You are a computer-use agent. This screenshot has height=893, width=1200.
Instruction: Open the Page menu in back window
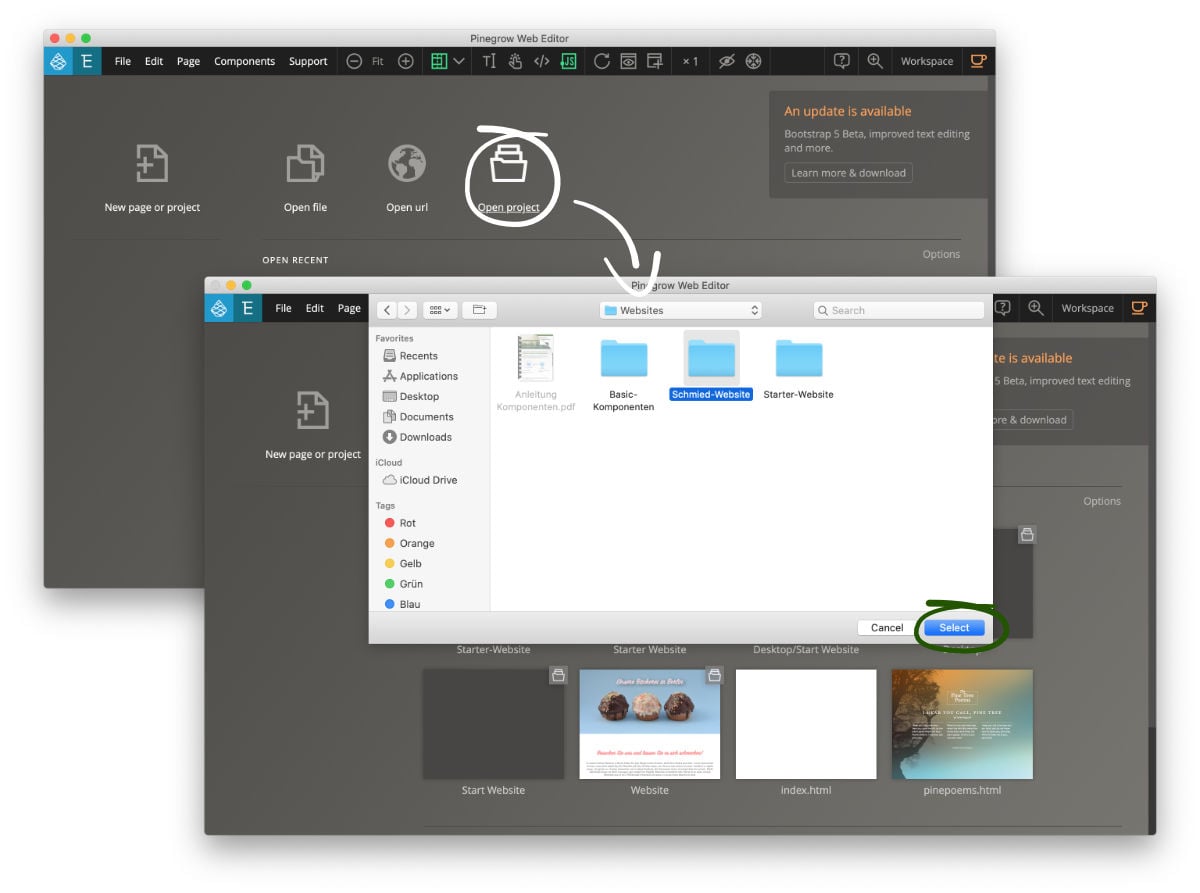click(x=188, y=61)
